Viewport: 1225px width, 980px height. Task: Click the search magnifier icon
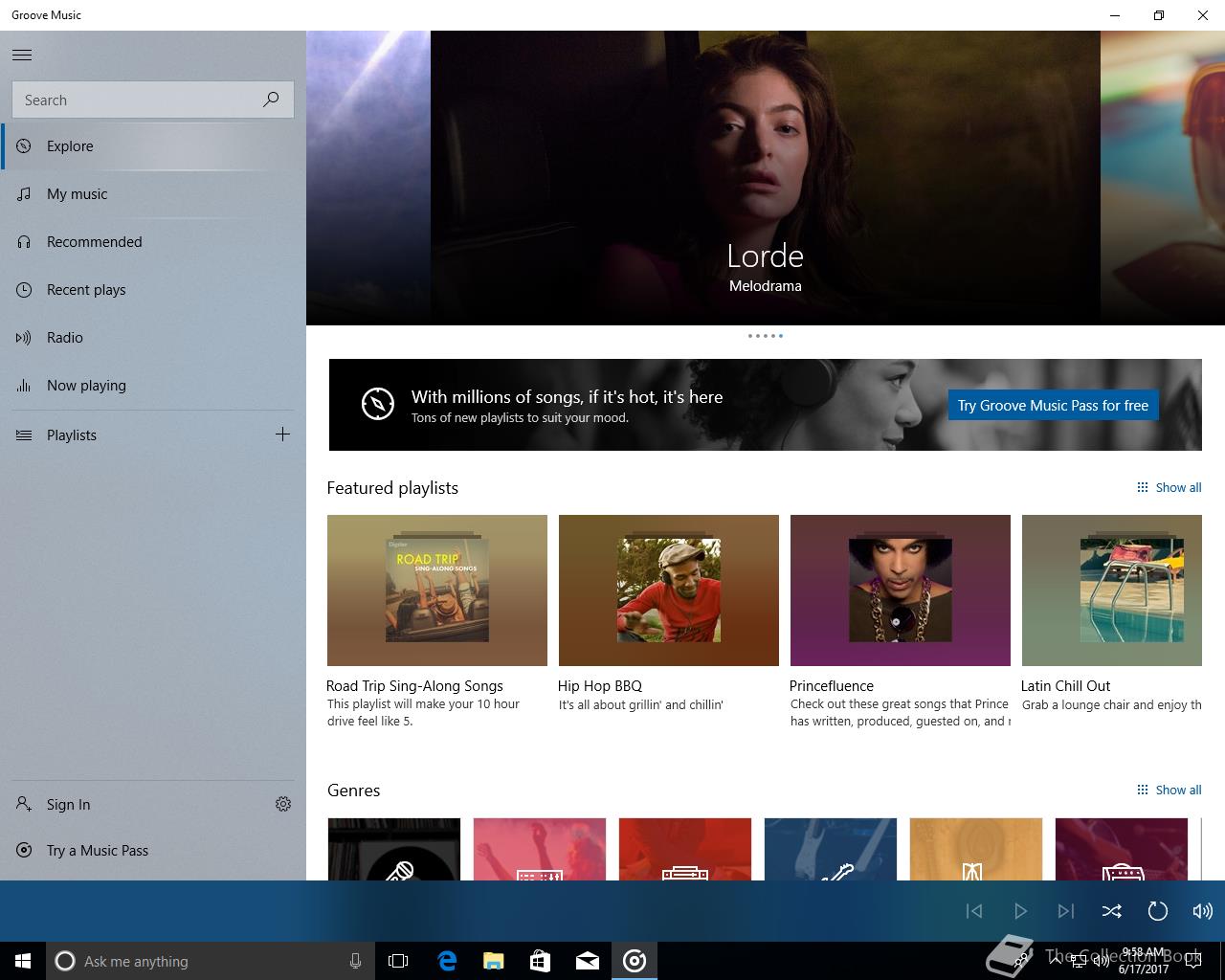[271, 100]
